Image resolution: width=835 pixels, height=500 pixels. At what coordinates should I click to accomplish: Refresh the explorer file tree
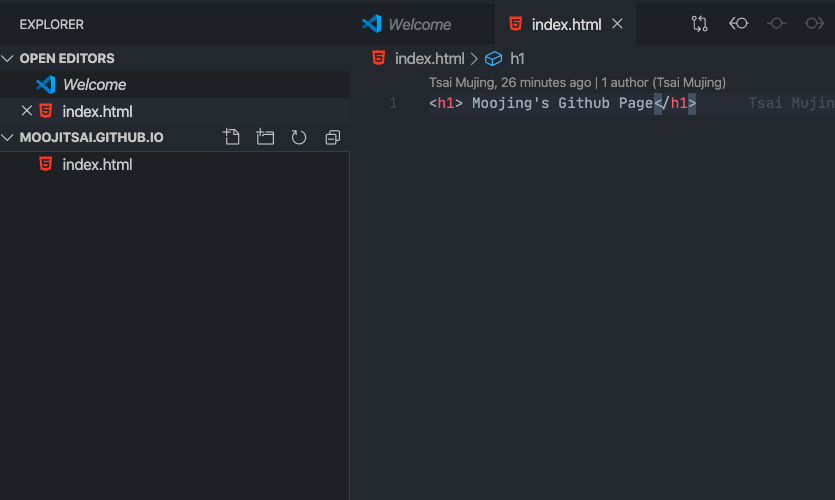tap(299, 137)
